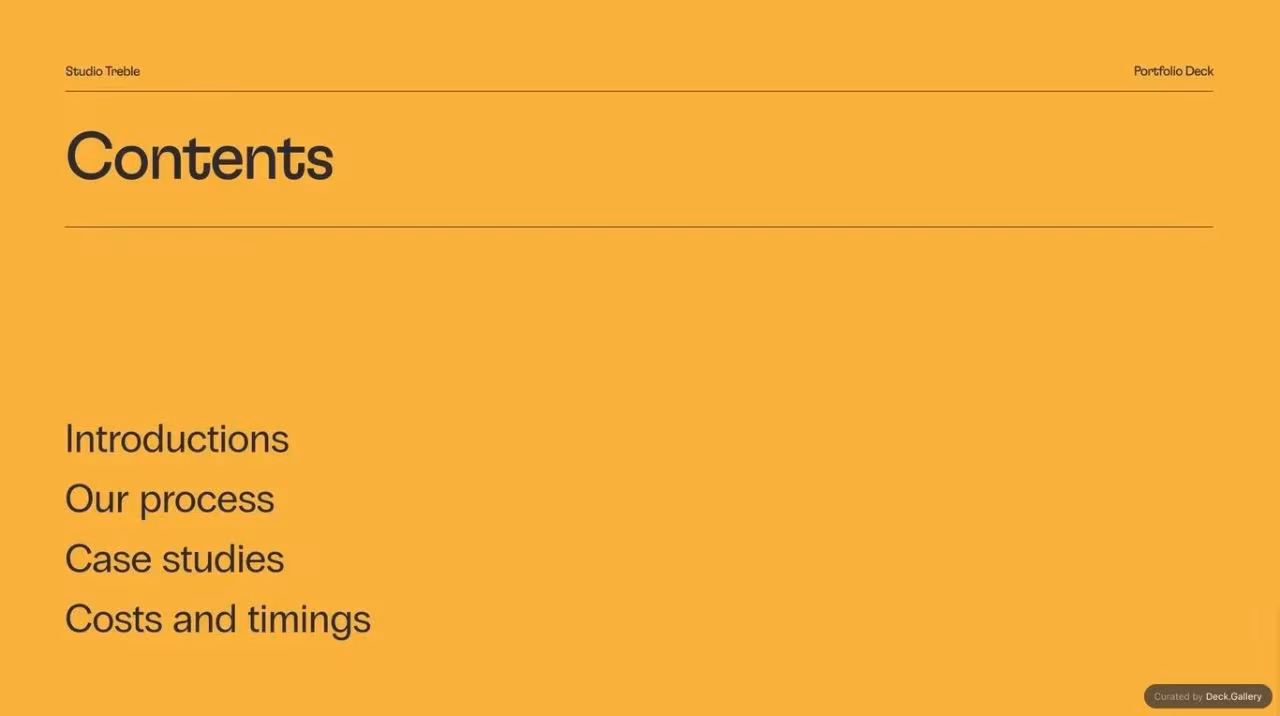Click the divider line under the Contents title
This screenshot has width=1280, height=716.
point(639,227)
